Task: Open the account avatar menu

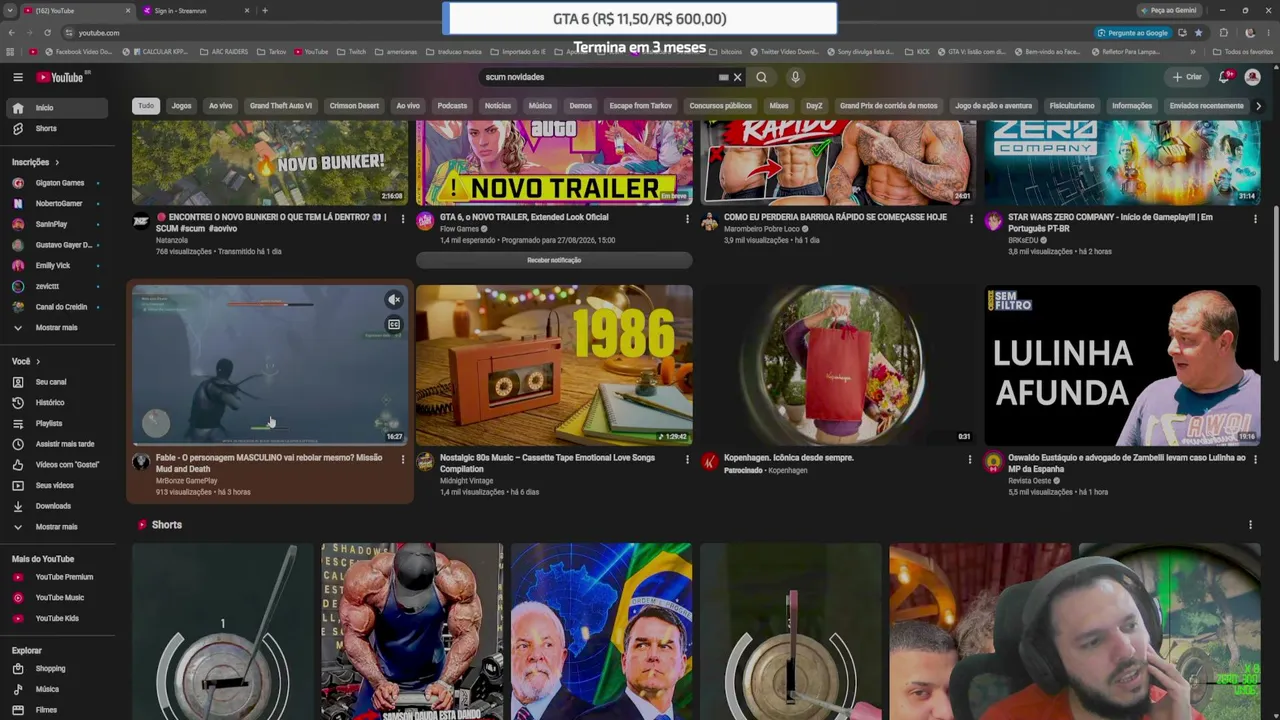Action: 1252,77
